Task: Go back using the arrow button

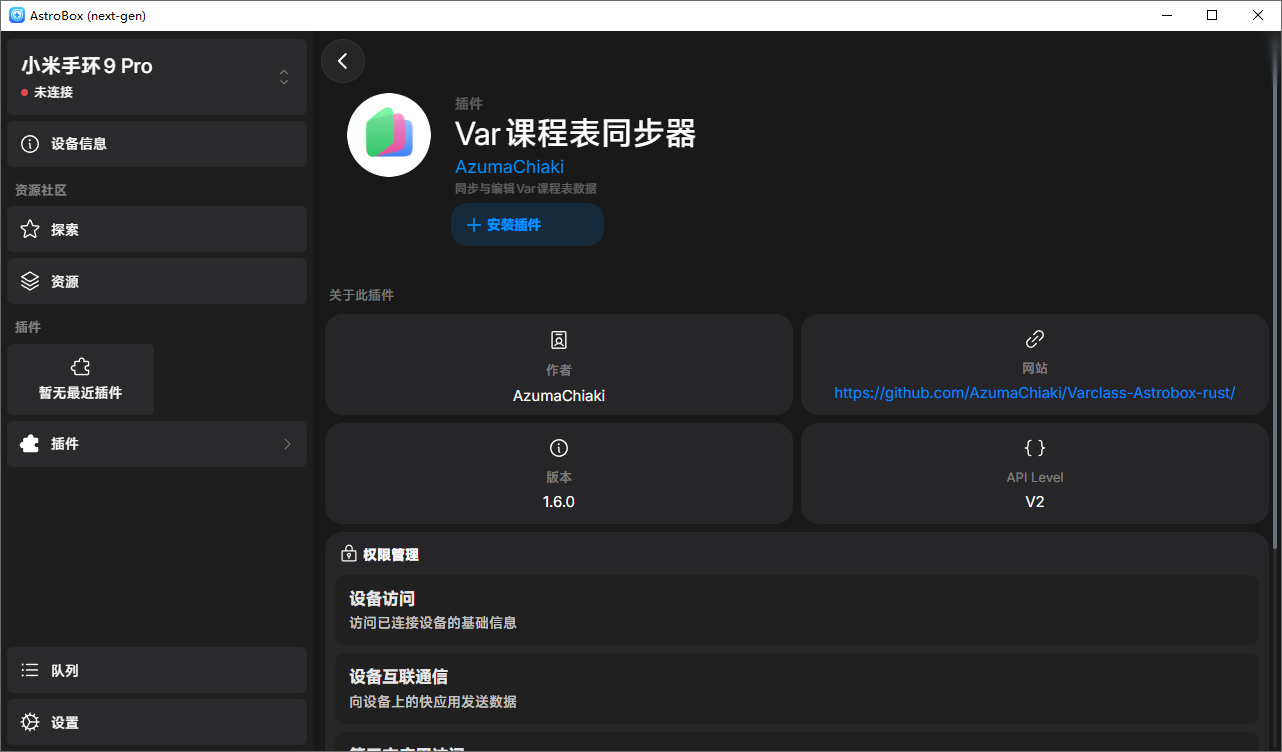Action: point(343,61)
